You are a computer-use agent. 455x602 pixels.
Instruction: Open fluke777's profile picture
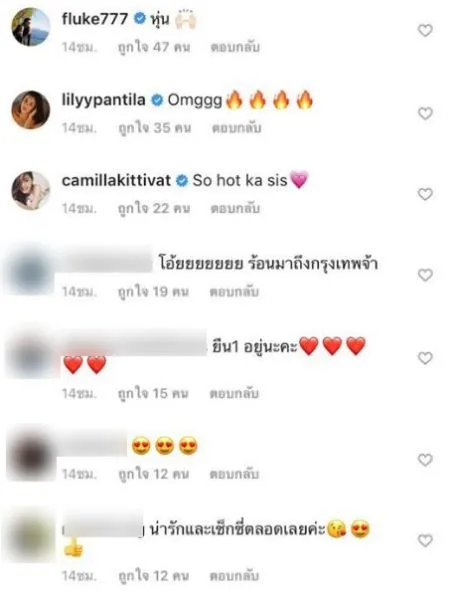pyautogui.click(x=31, y=27)
